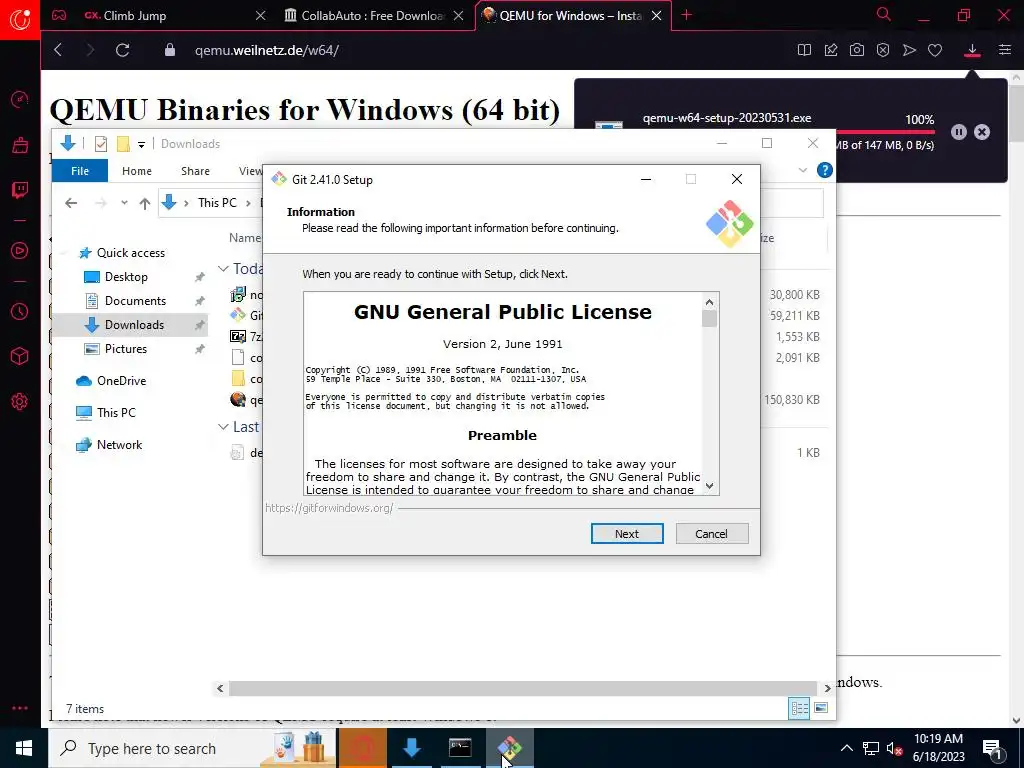Select Pictures in explorer sidebar
This screenshot has height=768, width=1024.
(126, 349)
